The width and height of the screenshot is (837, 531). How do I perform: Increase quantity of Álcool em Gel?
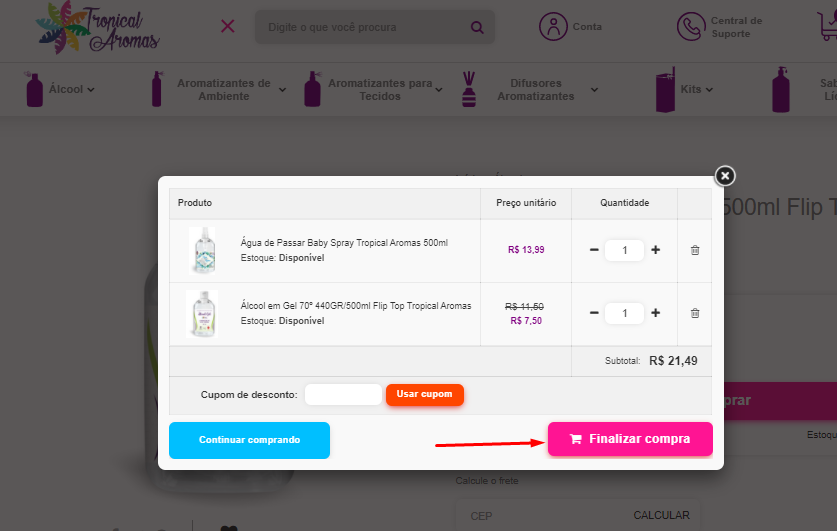point(656,313)
